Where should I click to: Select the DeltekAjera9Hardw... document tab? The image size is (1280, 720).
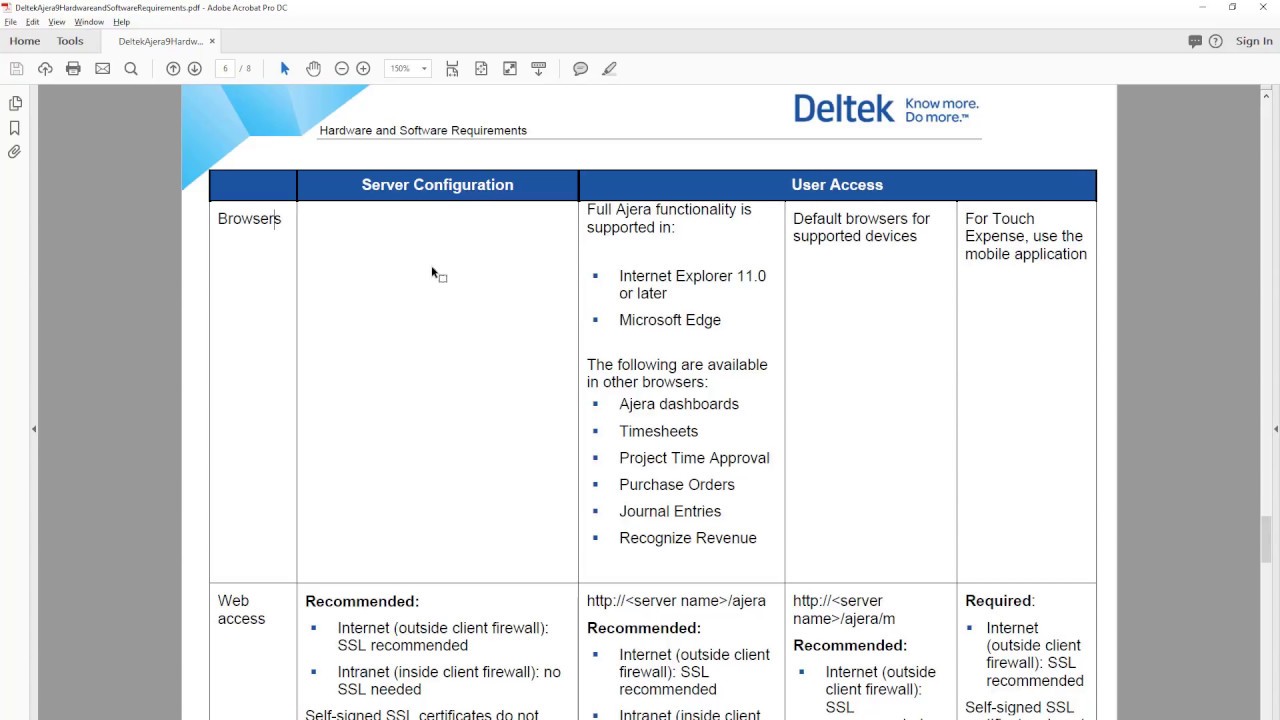[160, 41]
